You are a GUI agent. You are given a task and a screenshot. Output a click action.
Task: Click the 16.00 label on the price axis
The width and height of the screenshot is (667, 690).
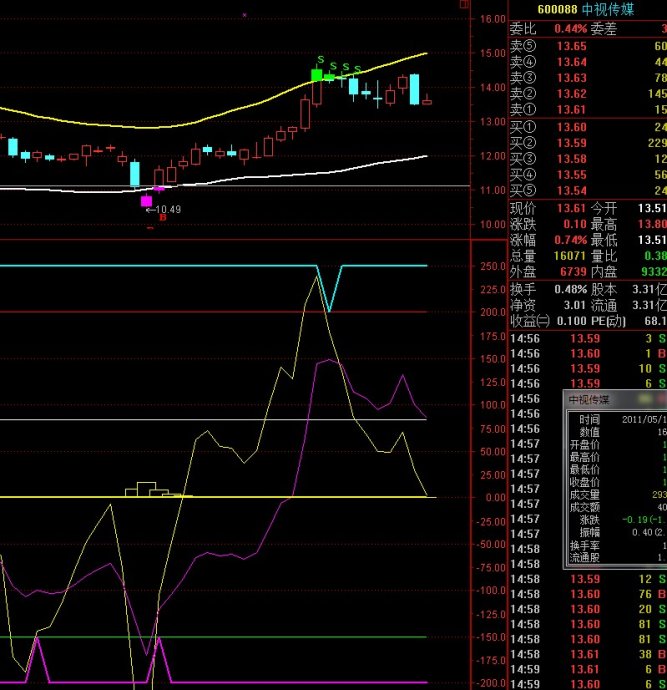click(493, 19)
